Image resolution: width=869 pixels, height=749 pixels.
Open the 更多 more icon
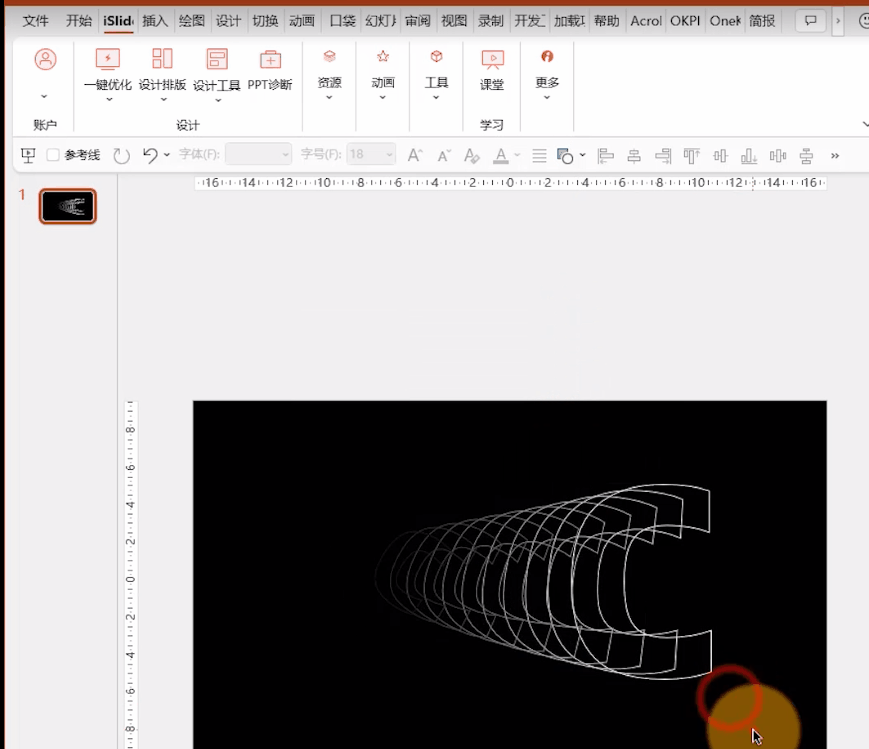[x=547, y=56]
